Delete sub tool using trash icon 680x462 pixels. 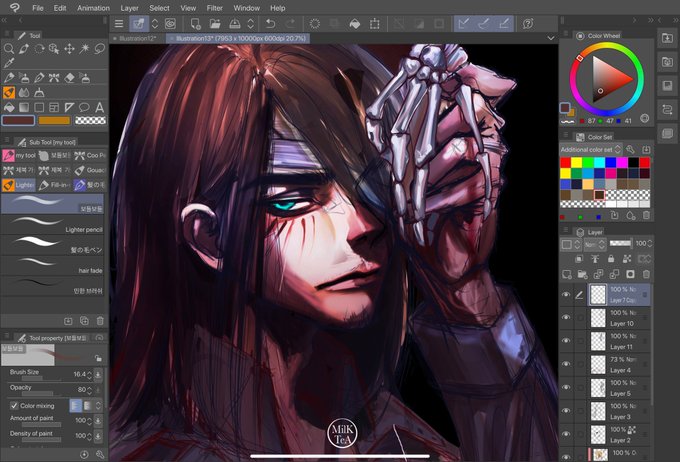click(100, 321)
